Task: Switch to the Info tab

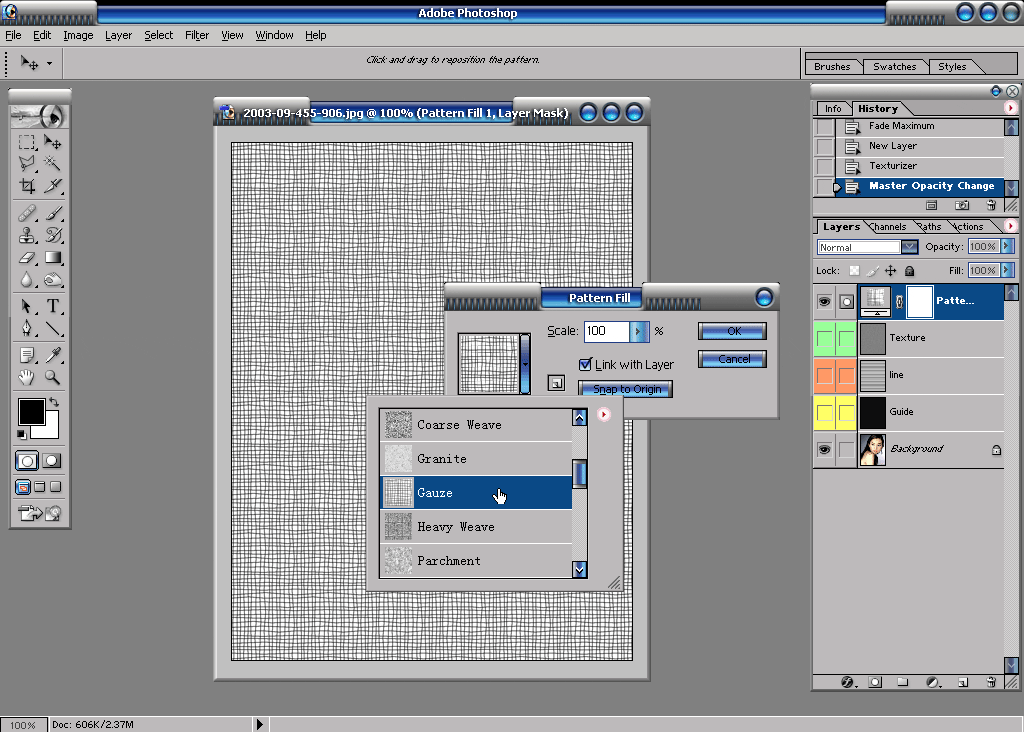Action: (x=833, y=108)
